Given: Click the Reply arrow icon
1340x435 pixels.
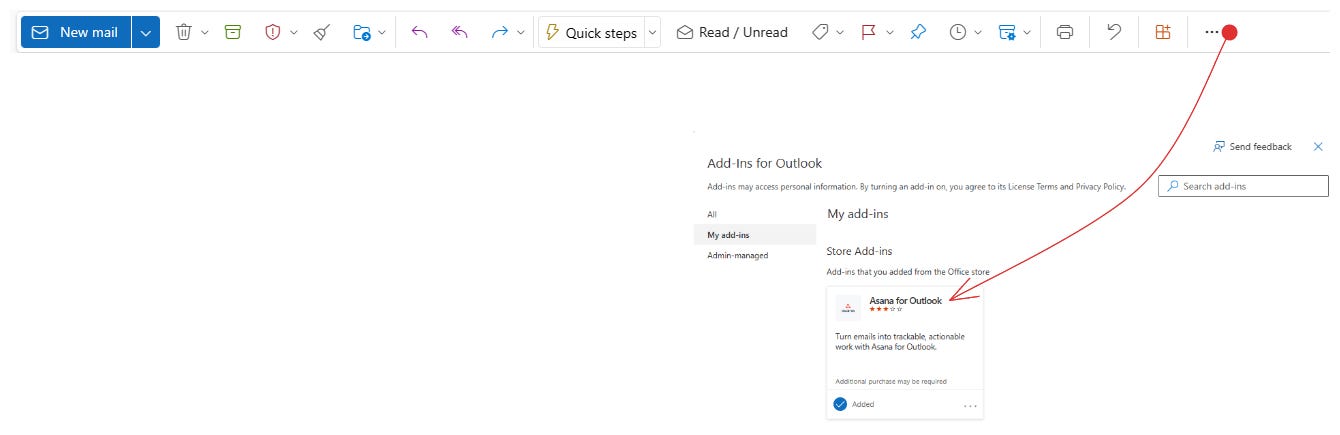Looking at the screenshot, I should tap(419, 32).
